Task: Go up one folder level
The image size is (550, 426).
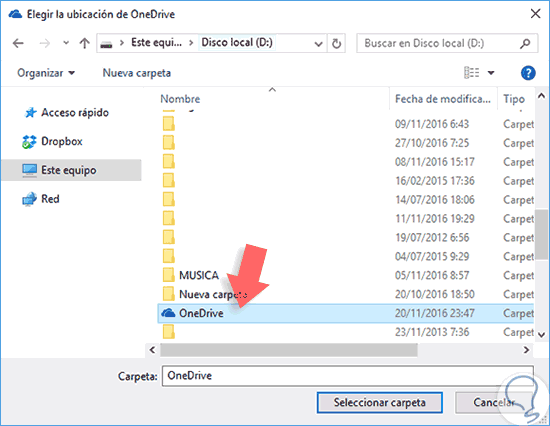Action: (84, 44)
